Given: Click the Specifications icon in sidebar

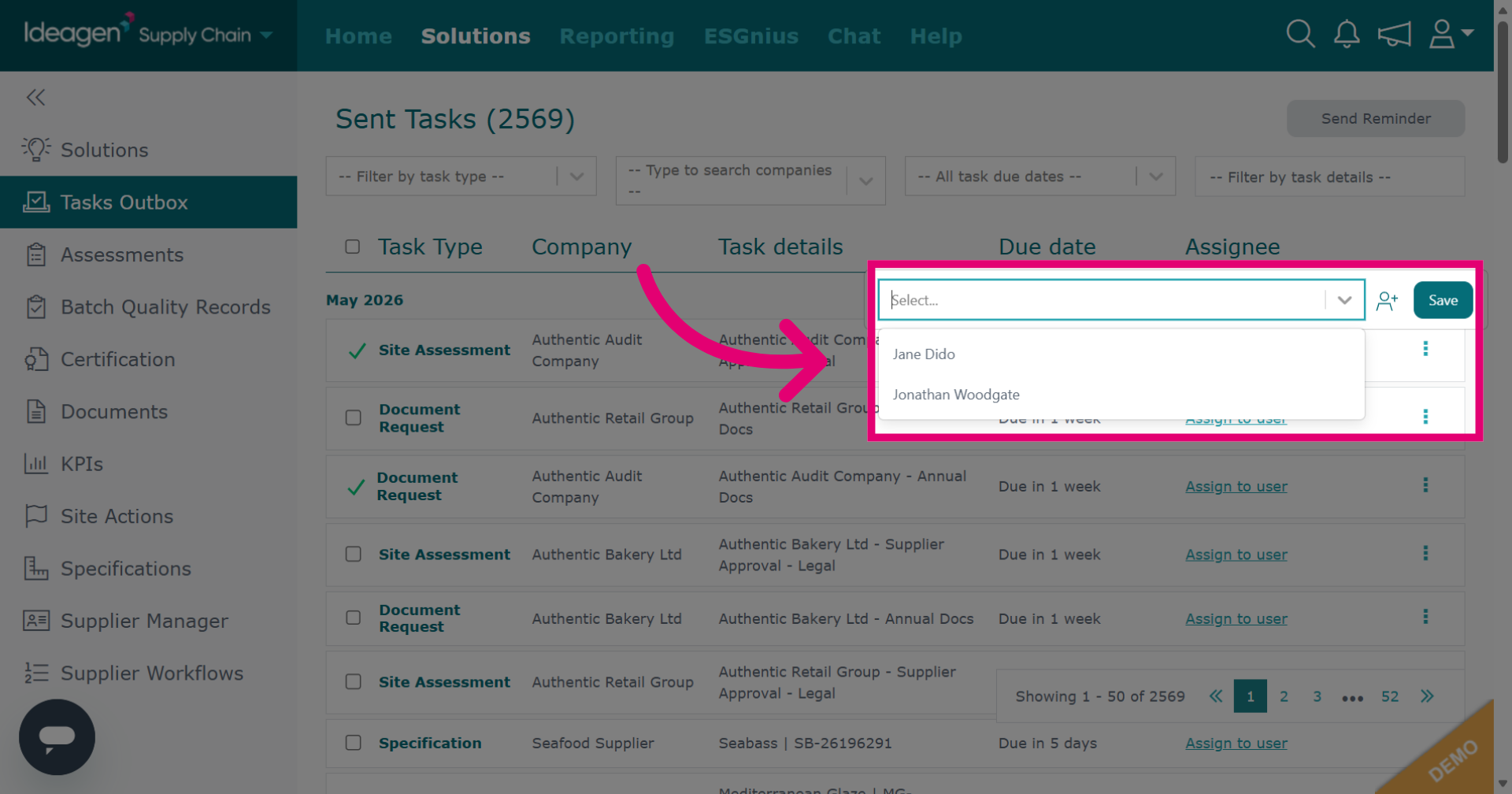Looking at the screenshot, I should coord(35,568).
